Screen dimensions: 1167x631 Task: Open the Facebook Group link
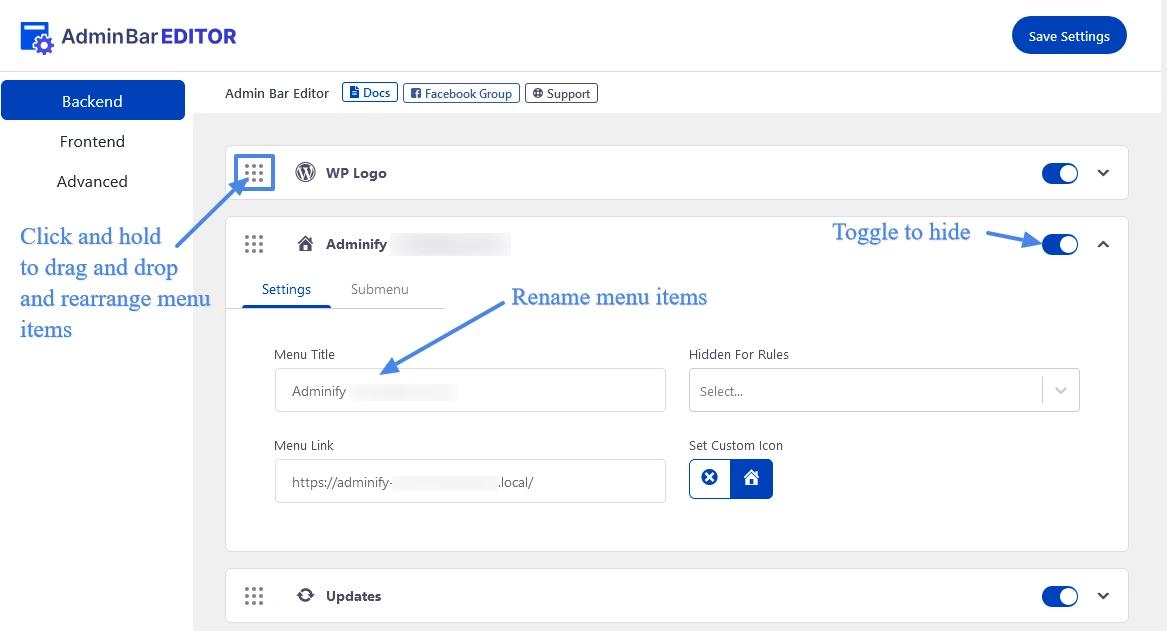pyautogui.click(x=461, y=93)
